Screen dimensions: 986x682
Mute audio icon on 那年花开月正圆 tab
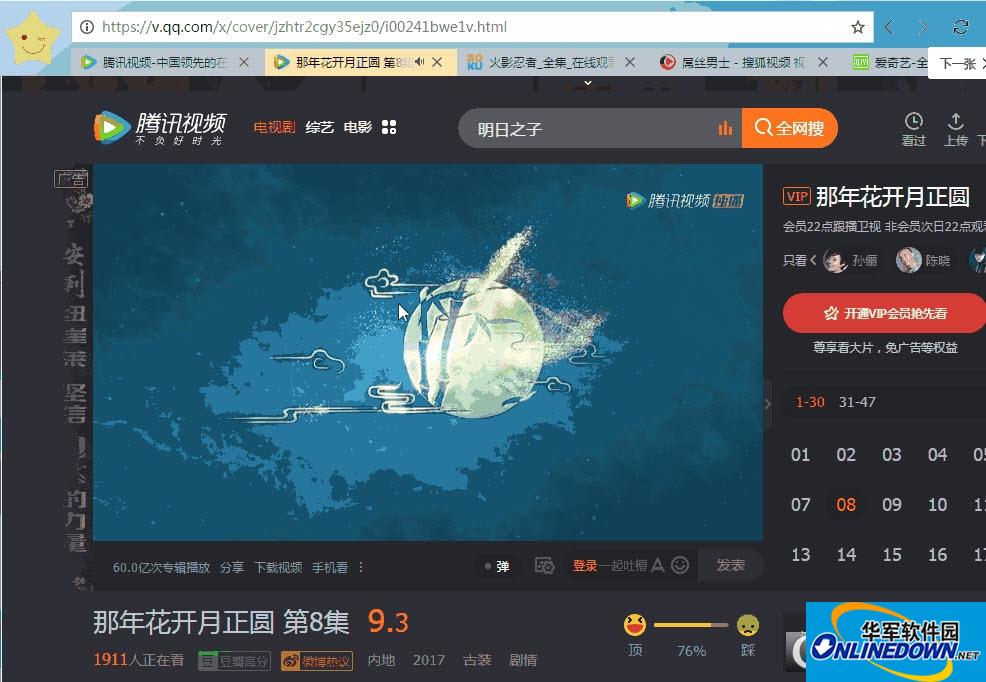(419, 62)
